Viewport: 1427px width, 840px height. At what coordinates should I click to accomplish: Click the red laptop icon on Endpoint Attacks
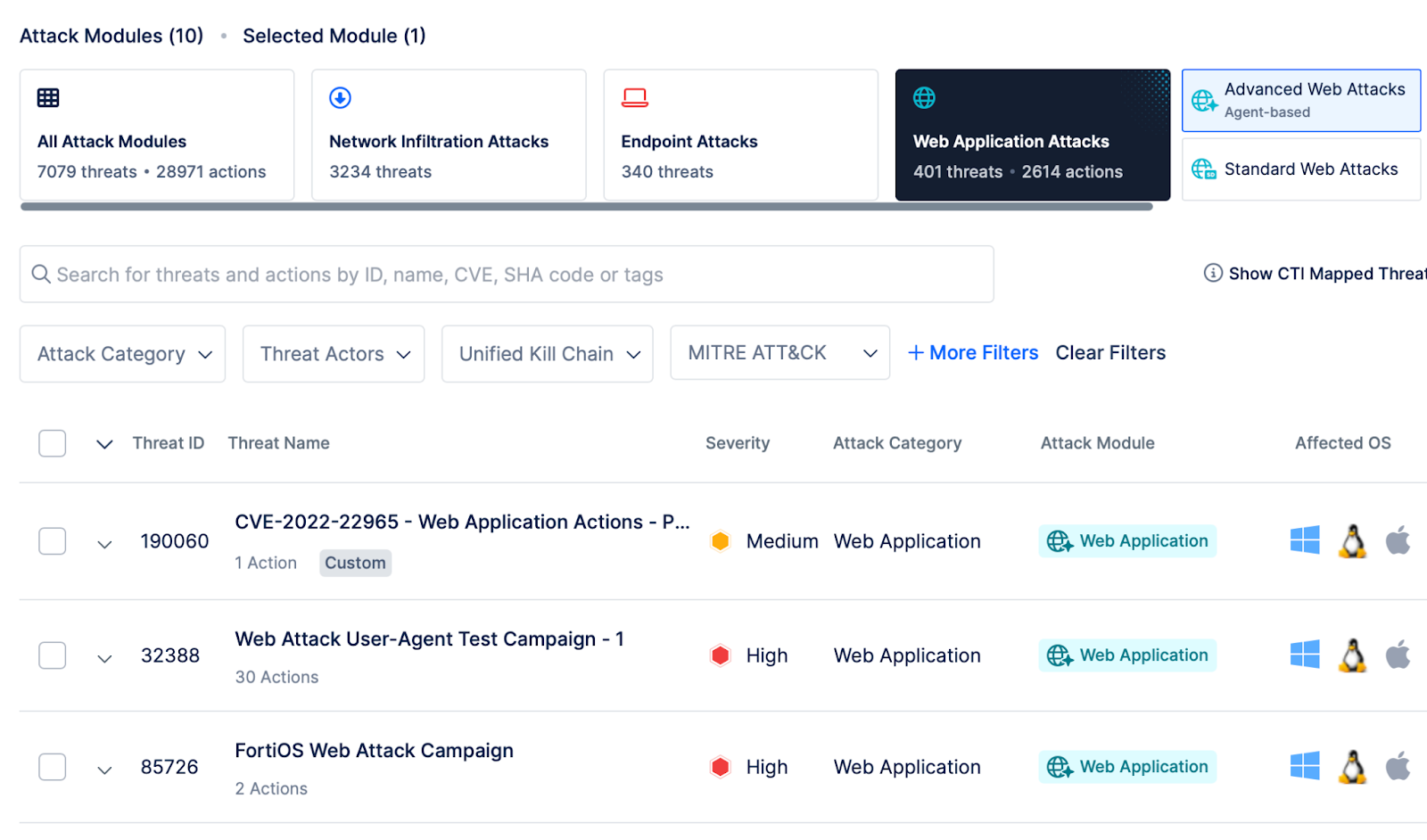pyautogui.click(x=635, y=98)
